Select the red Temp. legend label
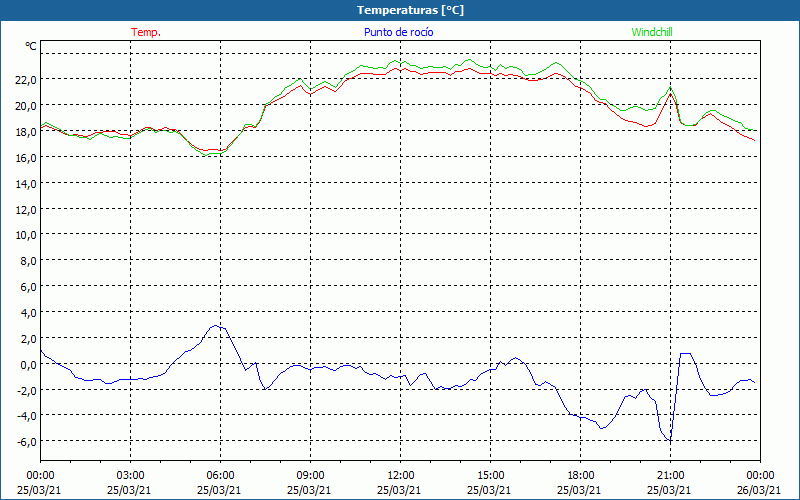This screenshot has width=800, height=500. [146, 32]
